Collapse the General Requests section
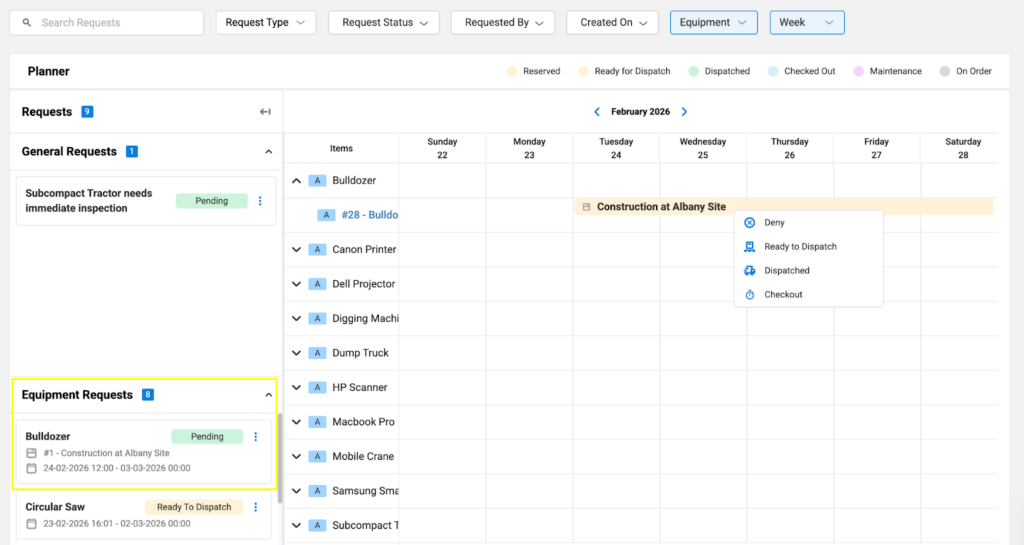1024x545 pixels. 268,152
